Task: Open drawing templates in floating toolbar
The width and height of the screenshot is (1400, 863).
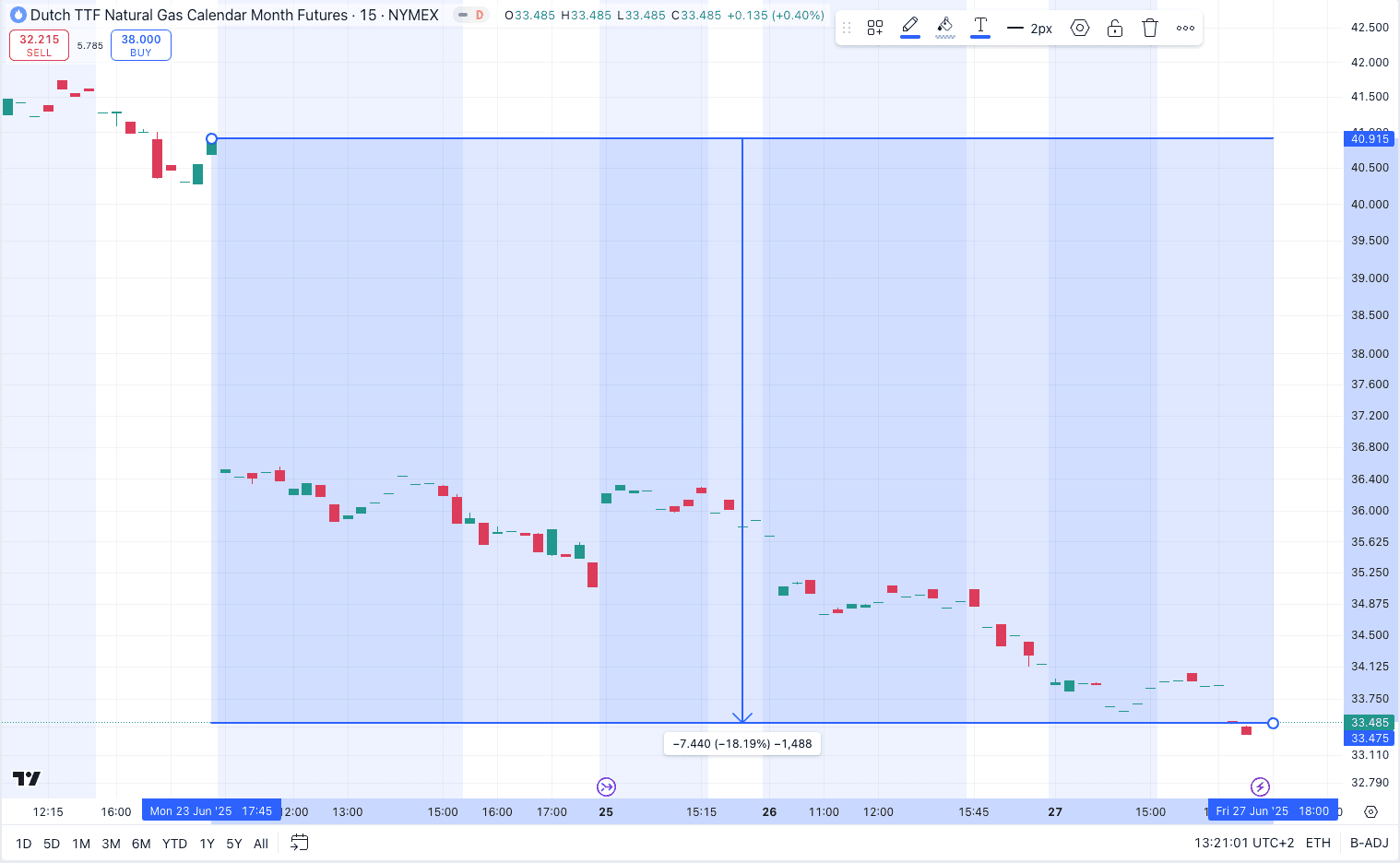Action: 875,28
